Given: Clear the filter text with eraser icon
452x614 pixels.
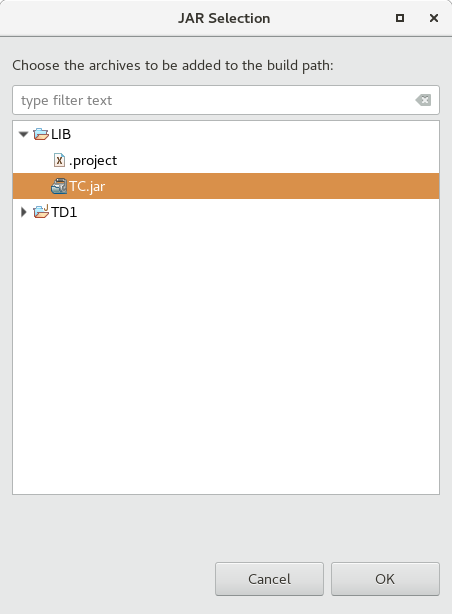Looking at the screenshot, I should [423, 100].
